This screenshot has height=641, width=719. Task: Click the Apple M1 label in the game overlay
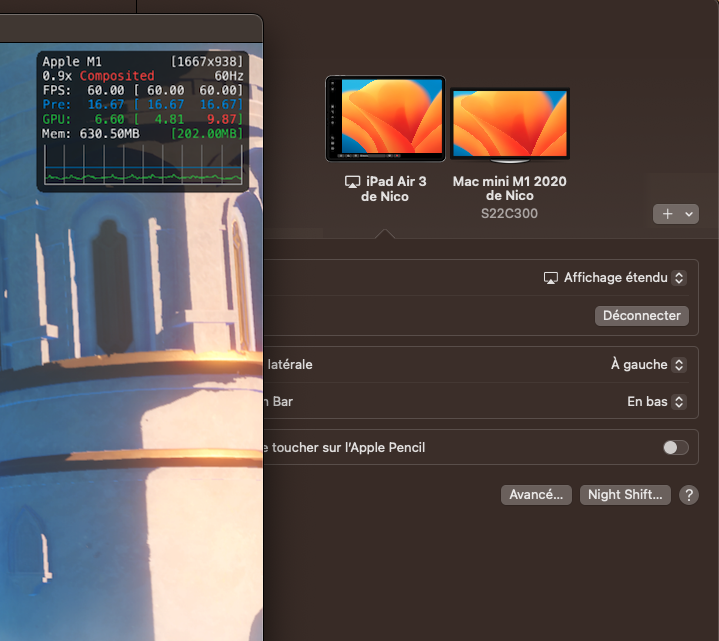pyautogui.click(x=72, y=61)
